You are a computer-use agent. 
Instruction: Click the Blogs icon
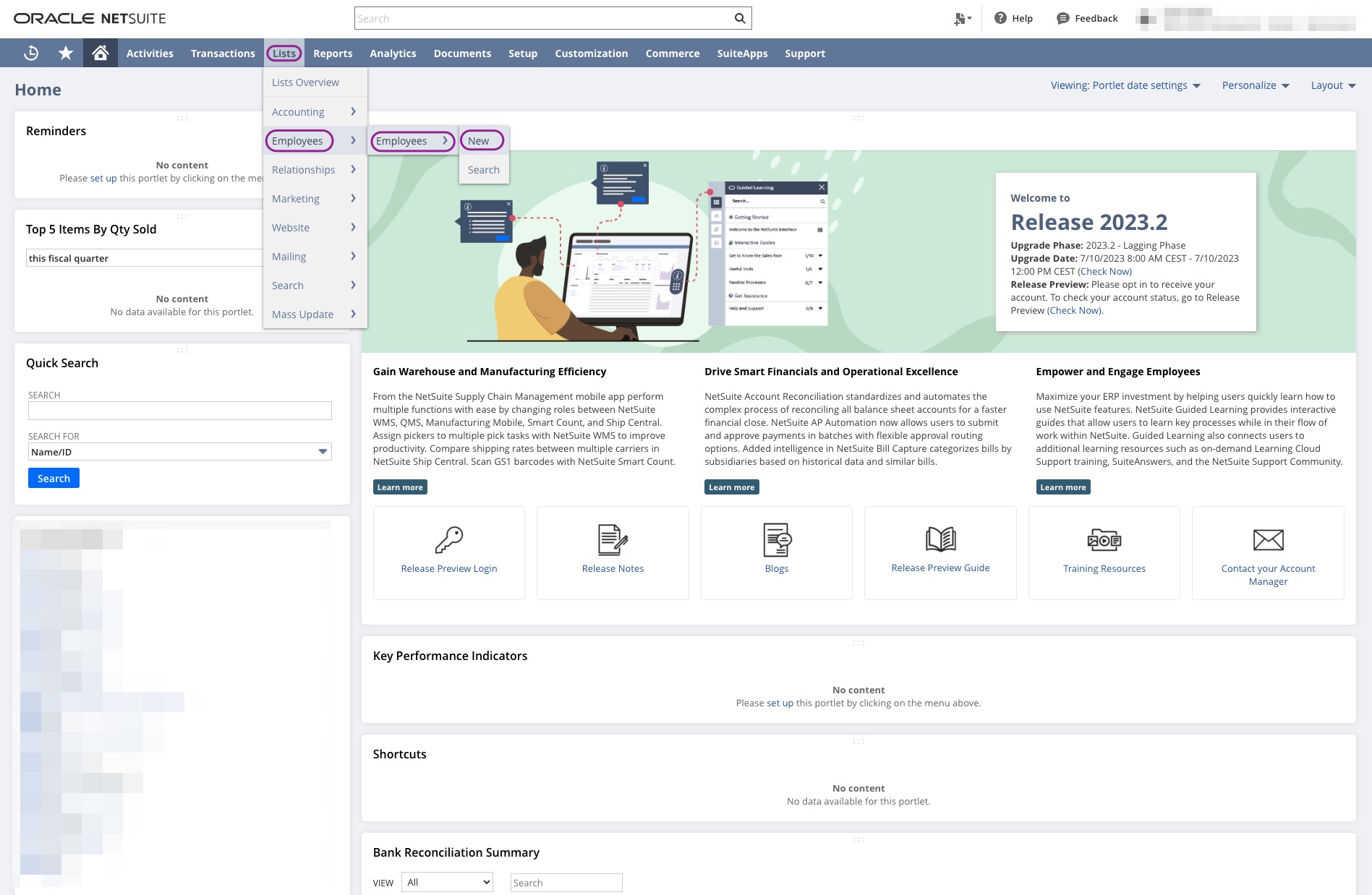tap(777, 539)
